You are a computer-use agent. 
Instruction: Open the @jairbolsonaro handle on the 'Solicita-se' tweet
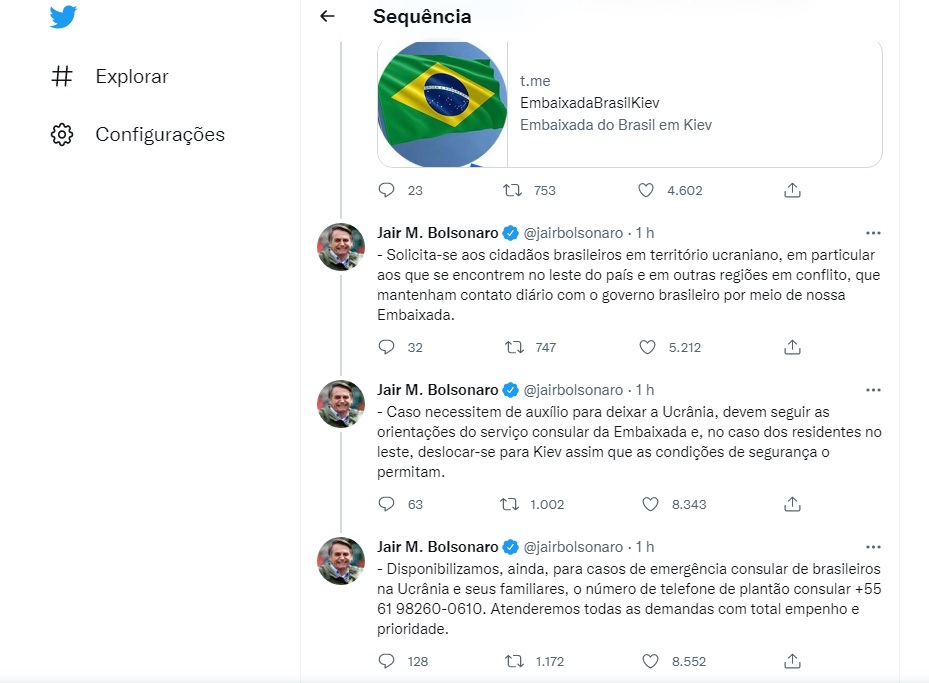573,233
